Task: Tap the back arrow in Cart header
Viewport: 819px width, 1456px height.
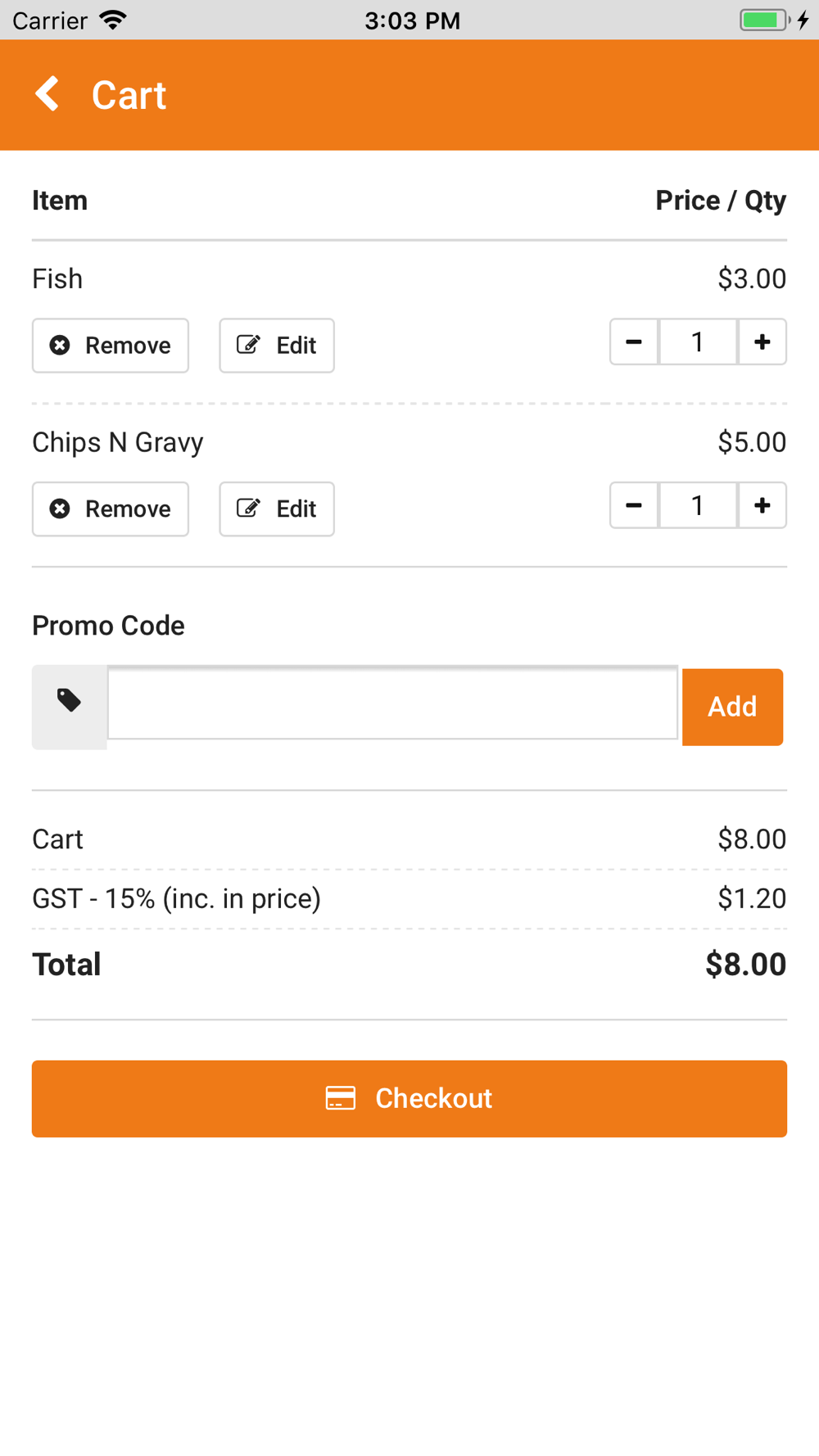Action: tap(48, 94)
